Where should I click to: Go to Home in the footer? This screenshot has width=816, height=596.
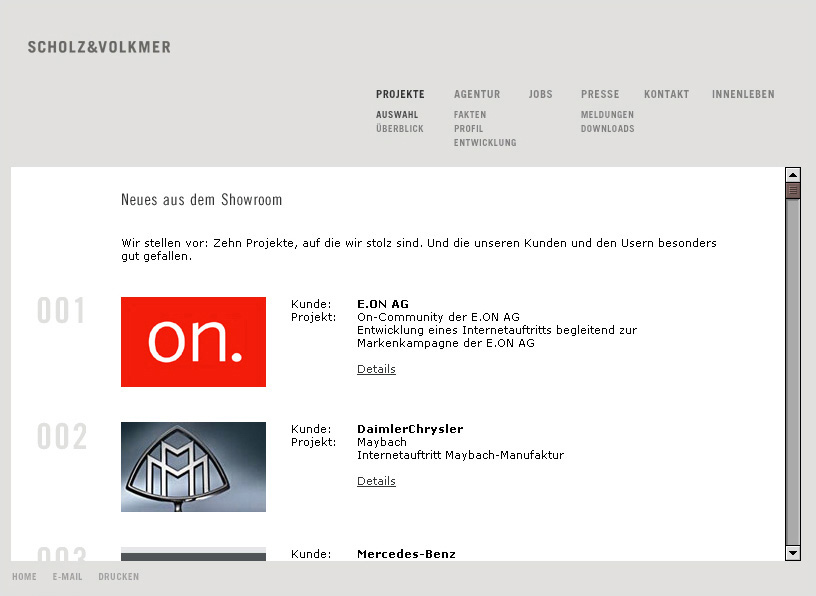point(24,577)
